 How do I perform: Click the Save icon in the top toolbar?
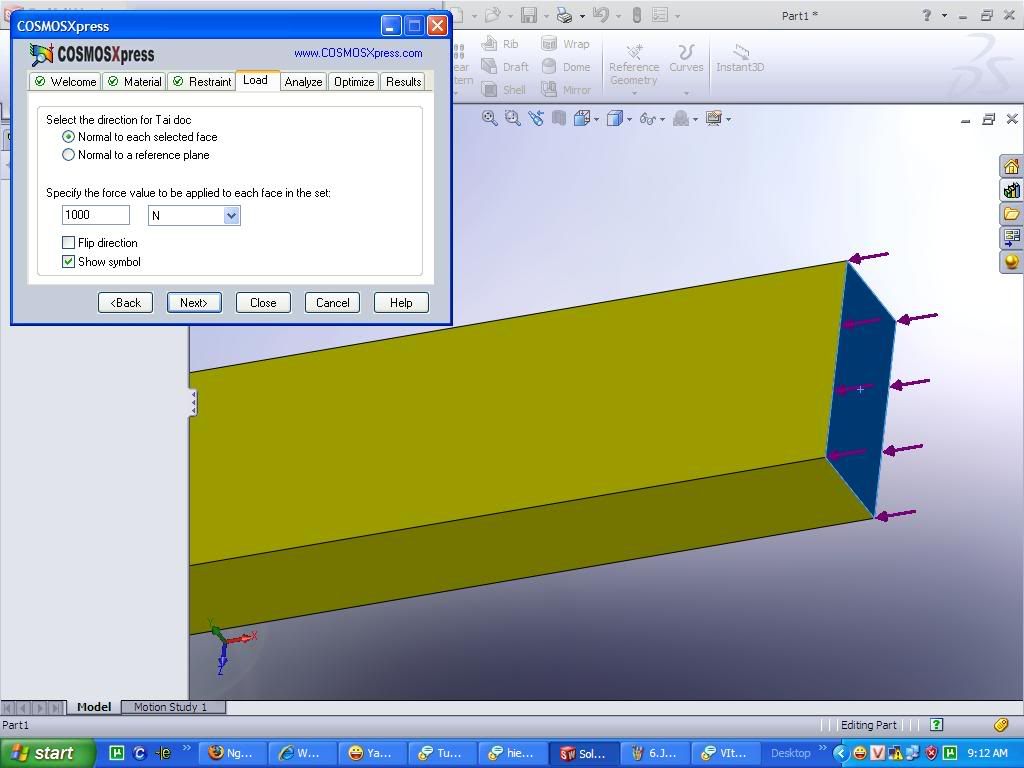pyautogui.click(x=528, y=15)
